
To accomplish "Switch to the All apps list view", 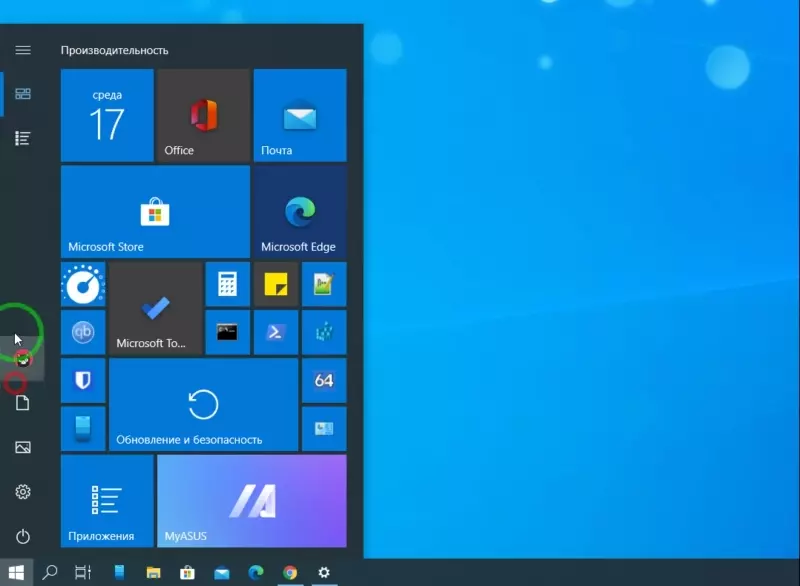I will [x=23, y=138].
